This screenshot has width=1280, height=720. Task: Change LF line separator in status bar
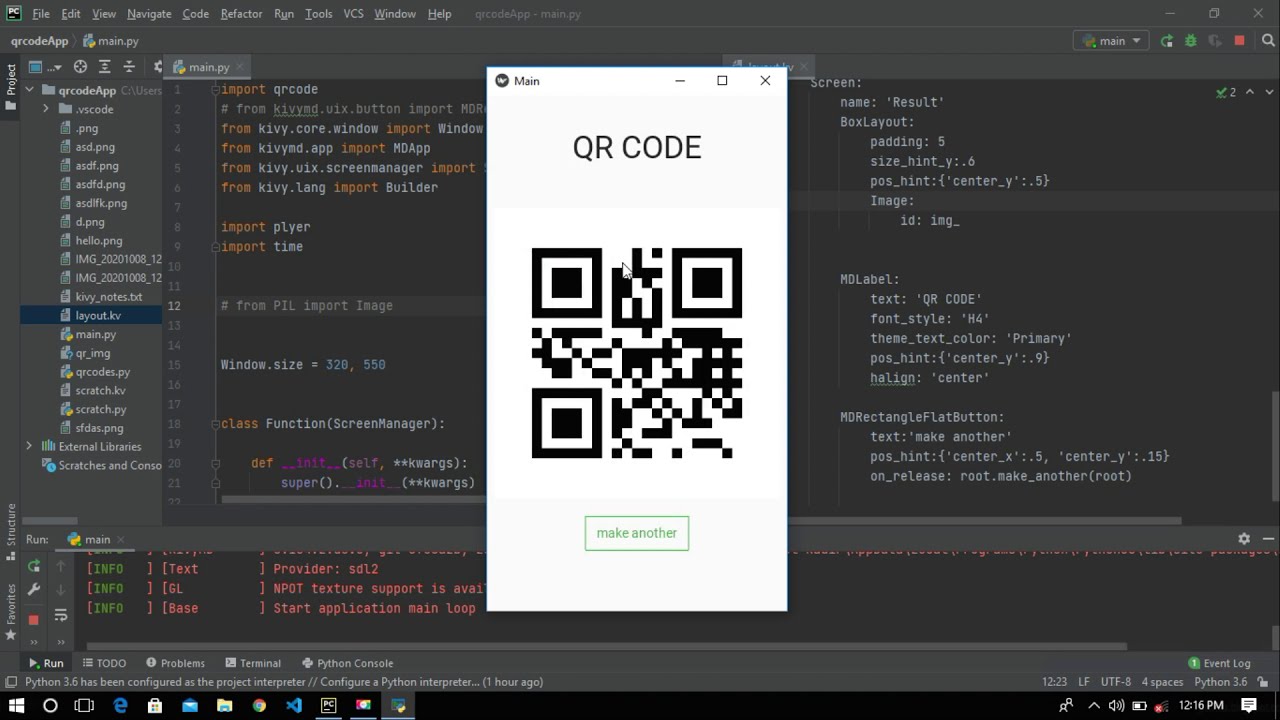pos(1084,682)
